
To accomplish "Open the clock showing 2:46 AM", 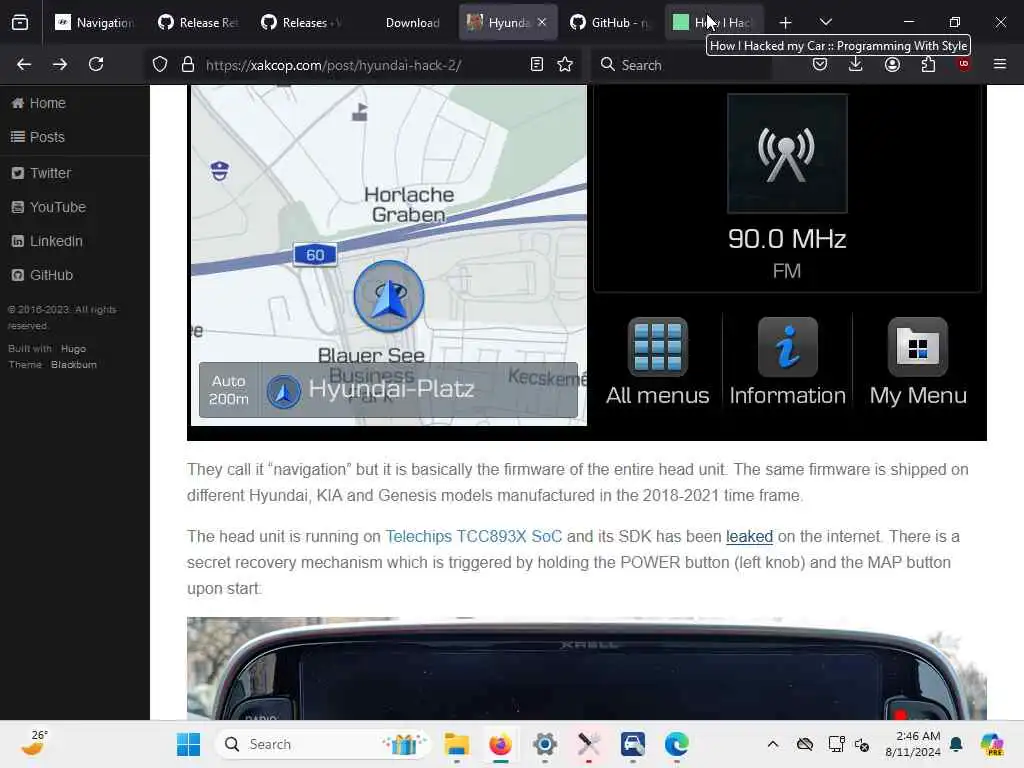I will point(913,744).
